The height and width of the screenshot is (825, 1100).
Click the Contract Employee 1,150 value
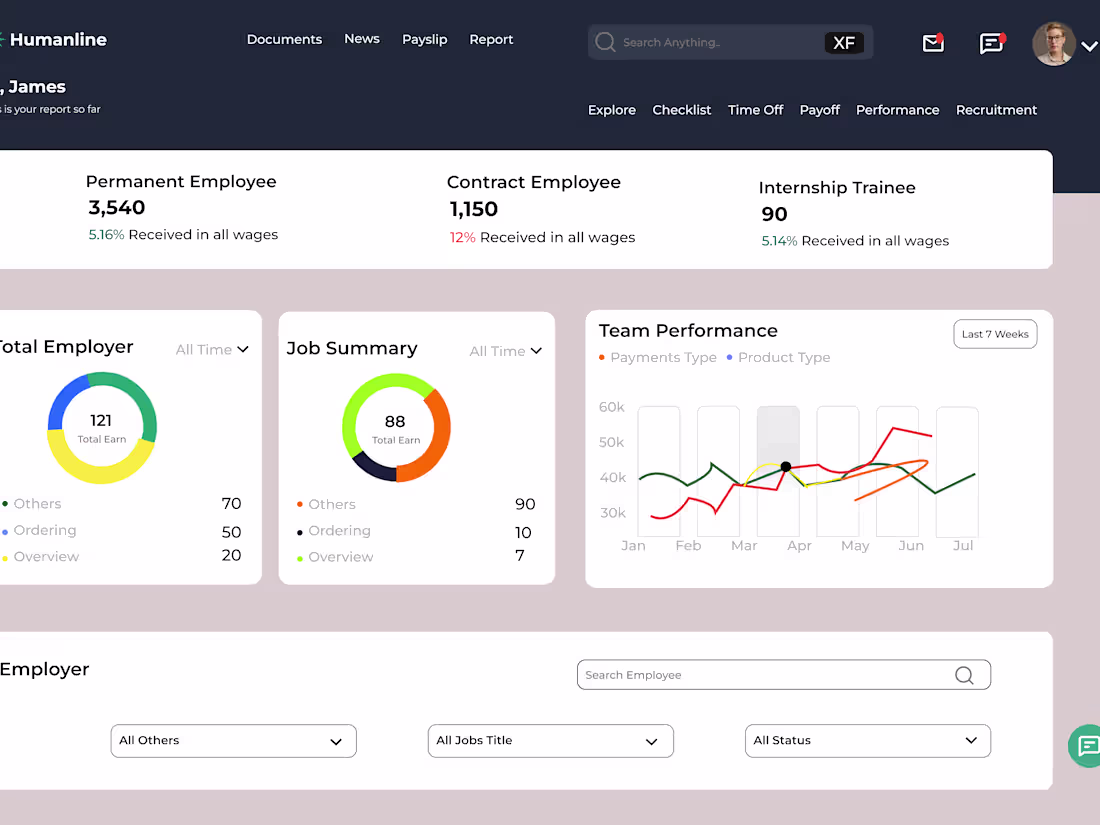click(474, 209)
